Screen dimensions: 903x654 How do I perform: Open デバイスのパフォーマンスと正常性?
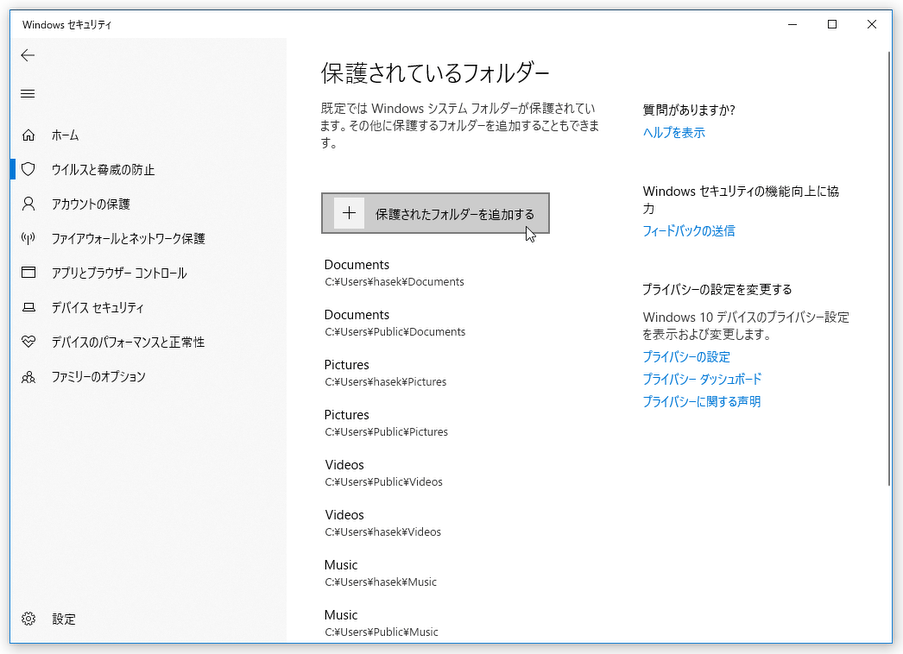[x=148, y=342]
